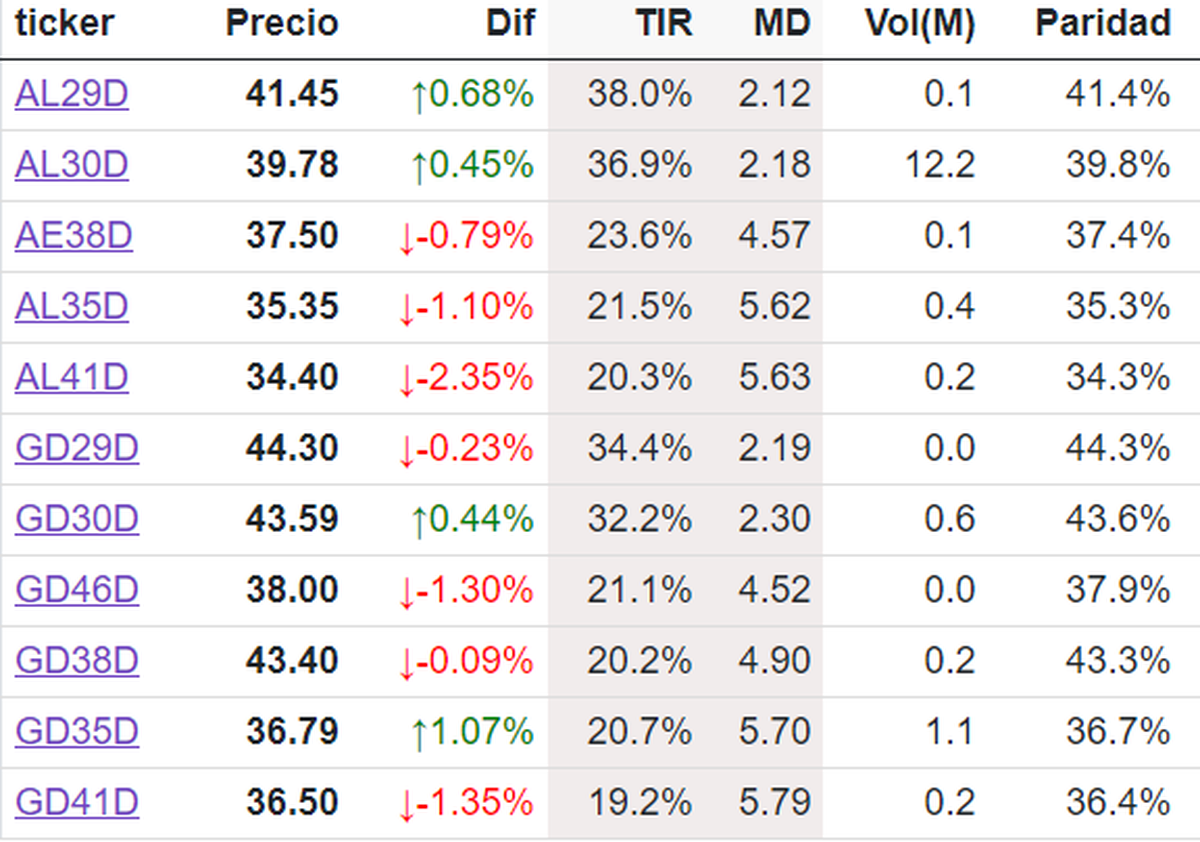Click the AL30D price 39.78
Viewport: 1200px width, 842px height.
(x=292, y=165)
